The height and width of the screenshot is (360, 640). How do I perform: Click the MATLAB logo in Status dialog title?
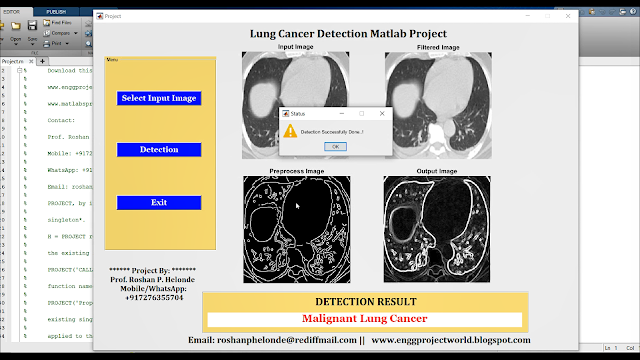(x=286, y=113)
